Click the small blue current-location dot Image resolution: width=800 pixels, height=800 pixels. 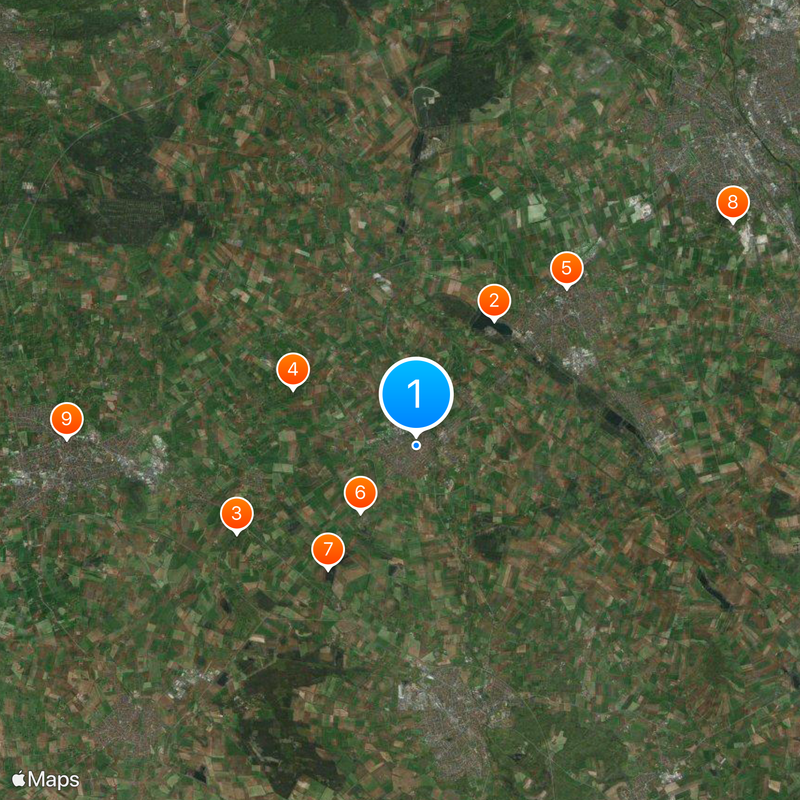tap(416, 445)
